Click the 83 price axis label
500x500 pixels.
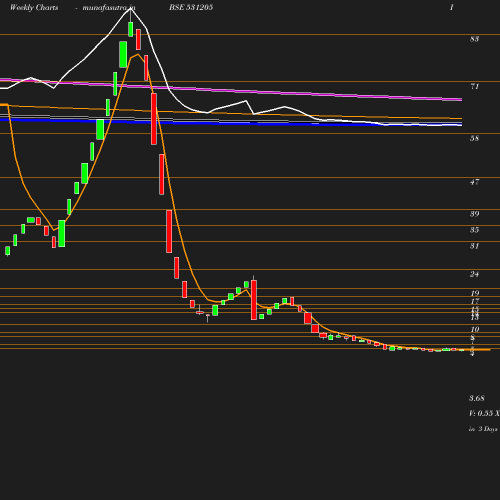pyautogui.click(x=474, y=39)
